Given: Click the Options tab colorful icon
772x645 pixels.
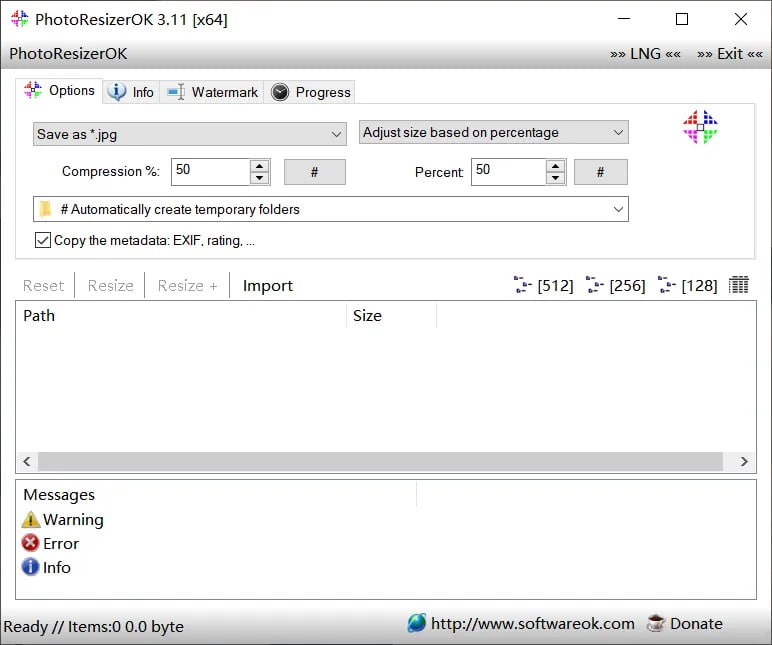Looking at the screenshot, I should 33,90.
